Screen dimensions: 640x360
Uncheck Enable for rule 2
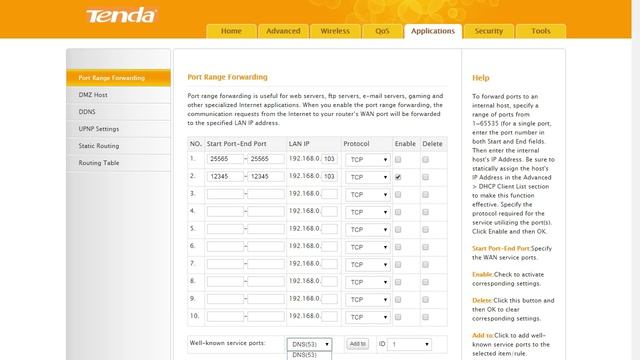398,177
